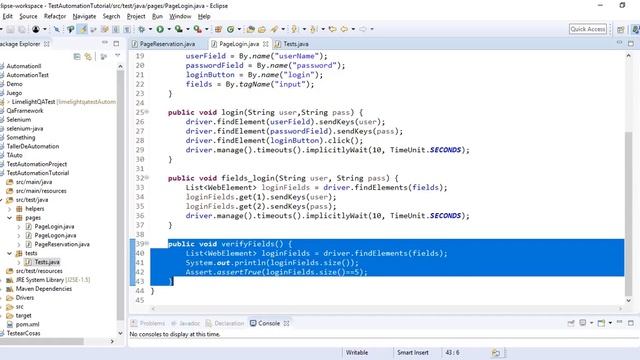Viewport: 640px width, 360px height.
Task: Open the Coverage button dropdown arrow
Action: tap(188, 29)
